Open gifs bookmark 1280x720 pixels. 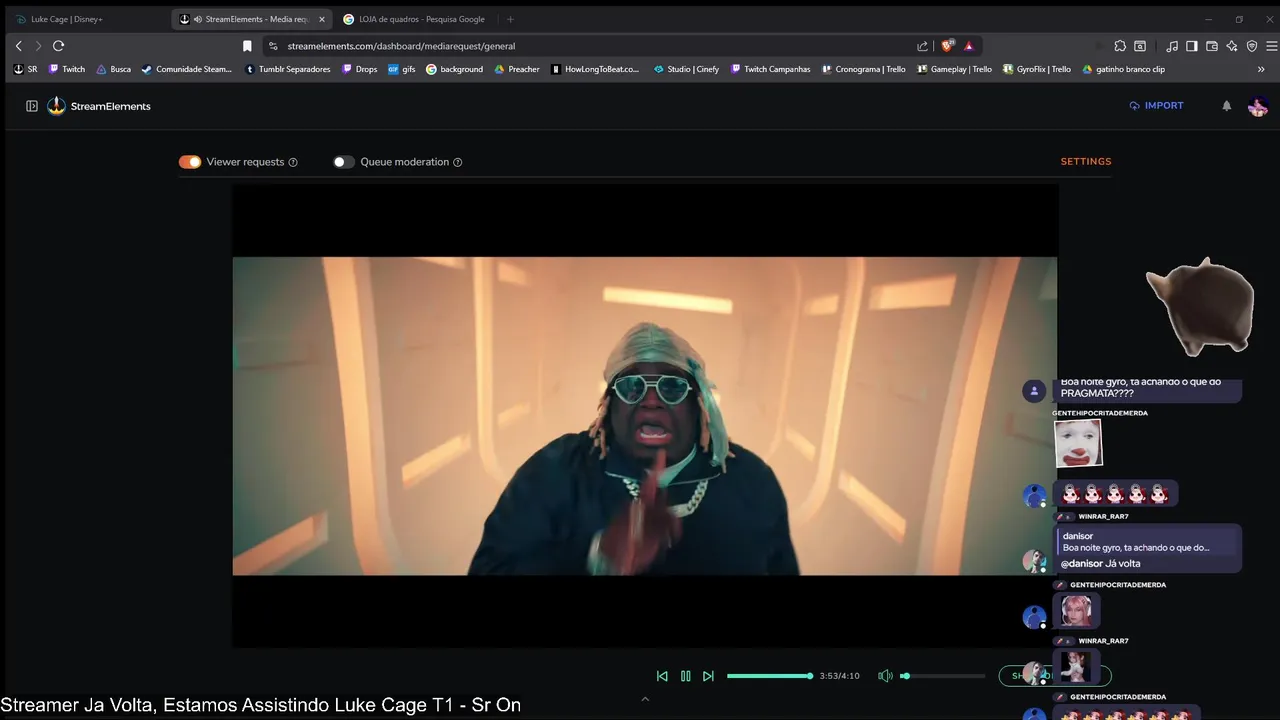401,69
